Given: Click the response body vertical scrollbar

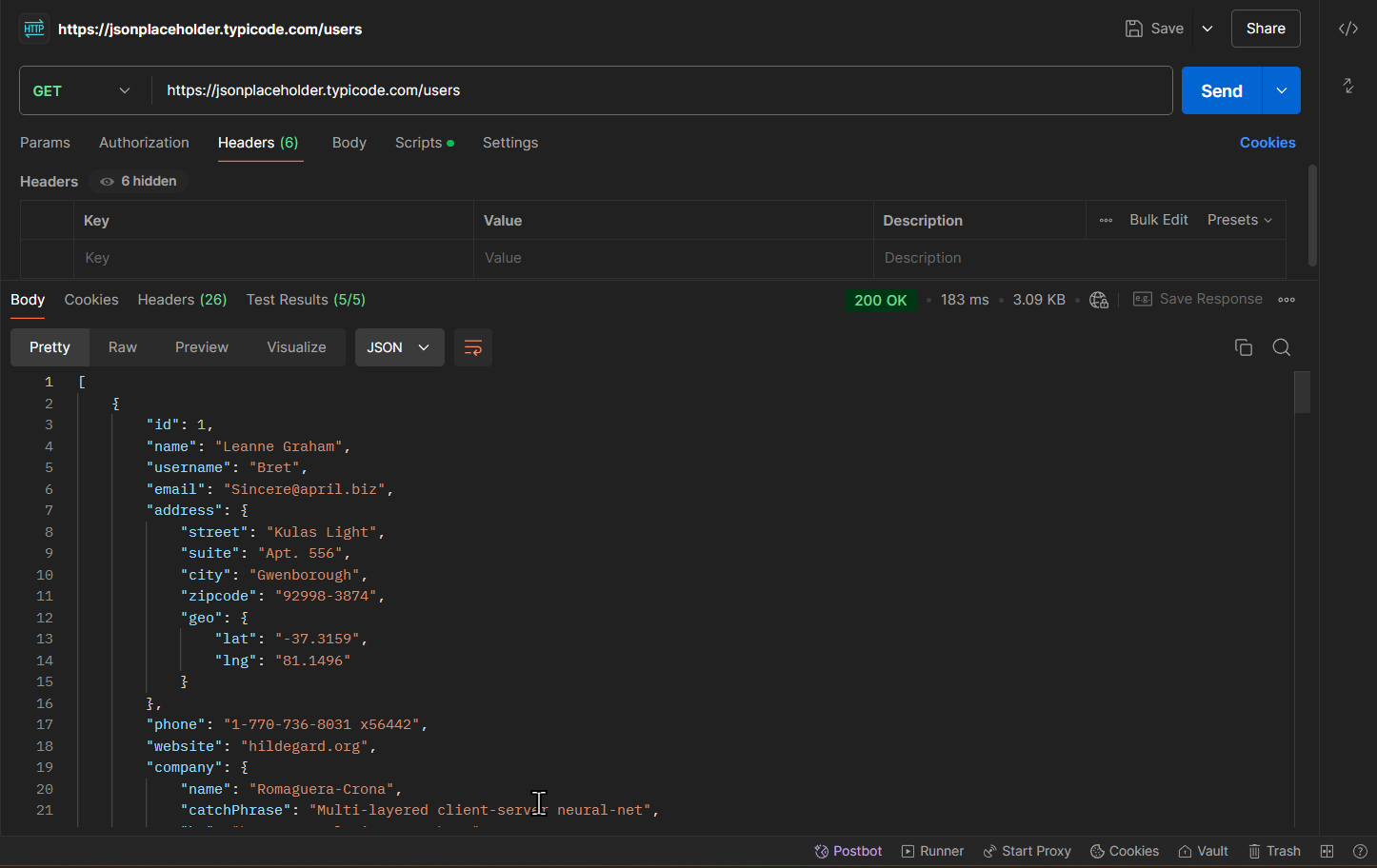Looking at the screenshot, I should [1302, 392].
